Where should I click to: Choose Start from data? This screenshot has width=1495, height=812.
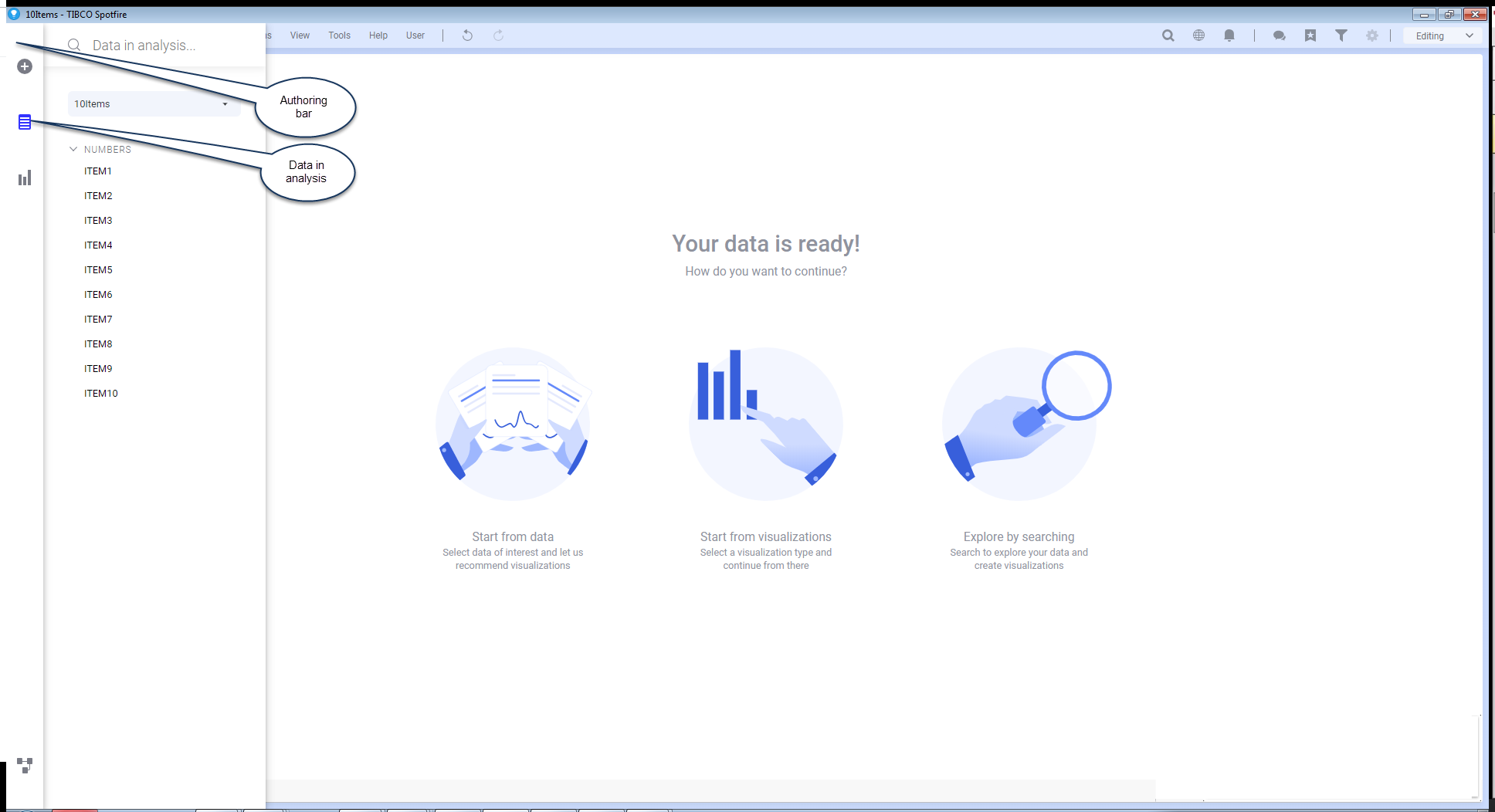tap(513, 459)
